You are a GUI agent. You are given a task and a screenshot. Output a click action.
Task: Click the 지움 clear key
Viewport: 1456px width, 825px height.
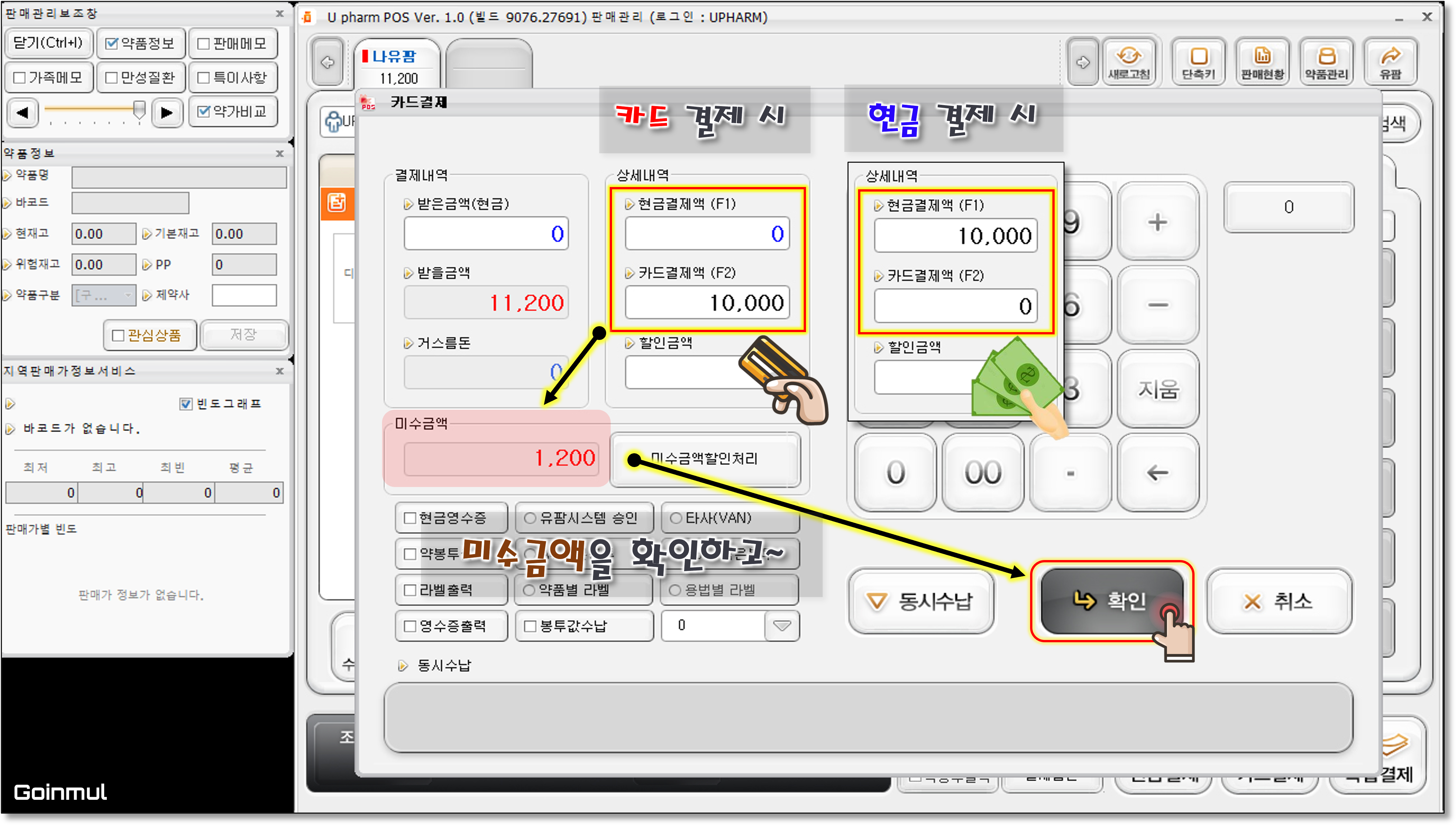click(x=1157, y=389)
